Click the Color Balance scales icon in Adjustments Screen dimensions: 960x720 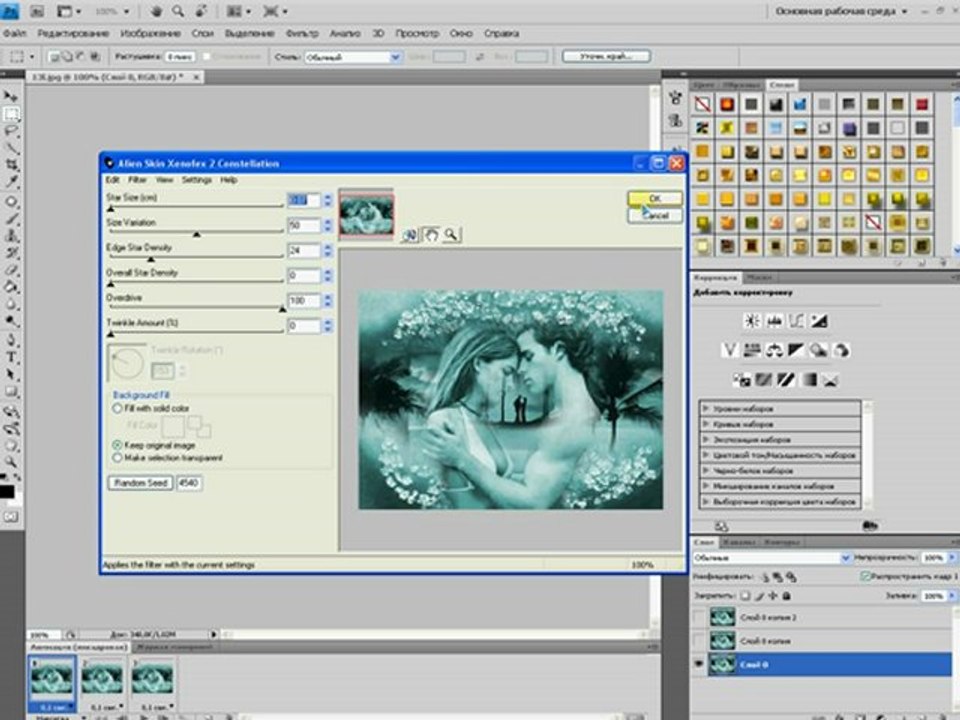pyautogui.click(x=774, y=350)
